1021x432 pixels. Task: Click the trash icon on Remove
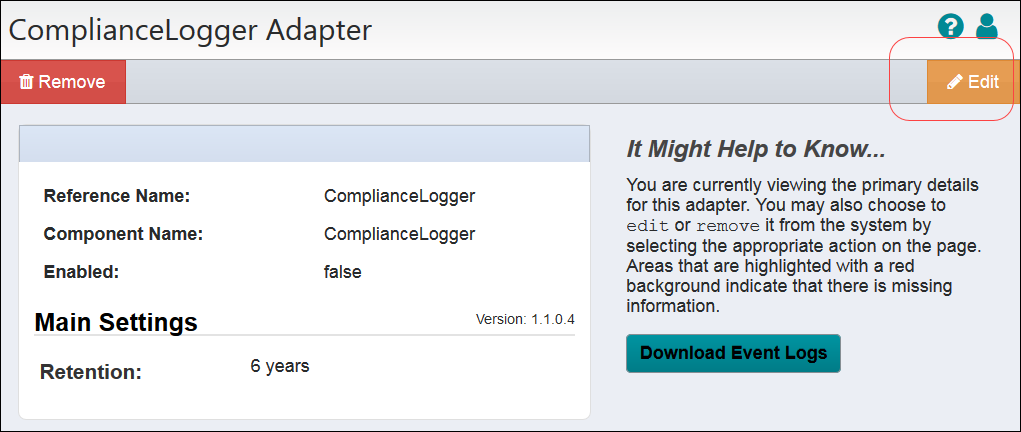26,82
